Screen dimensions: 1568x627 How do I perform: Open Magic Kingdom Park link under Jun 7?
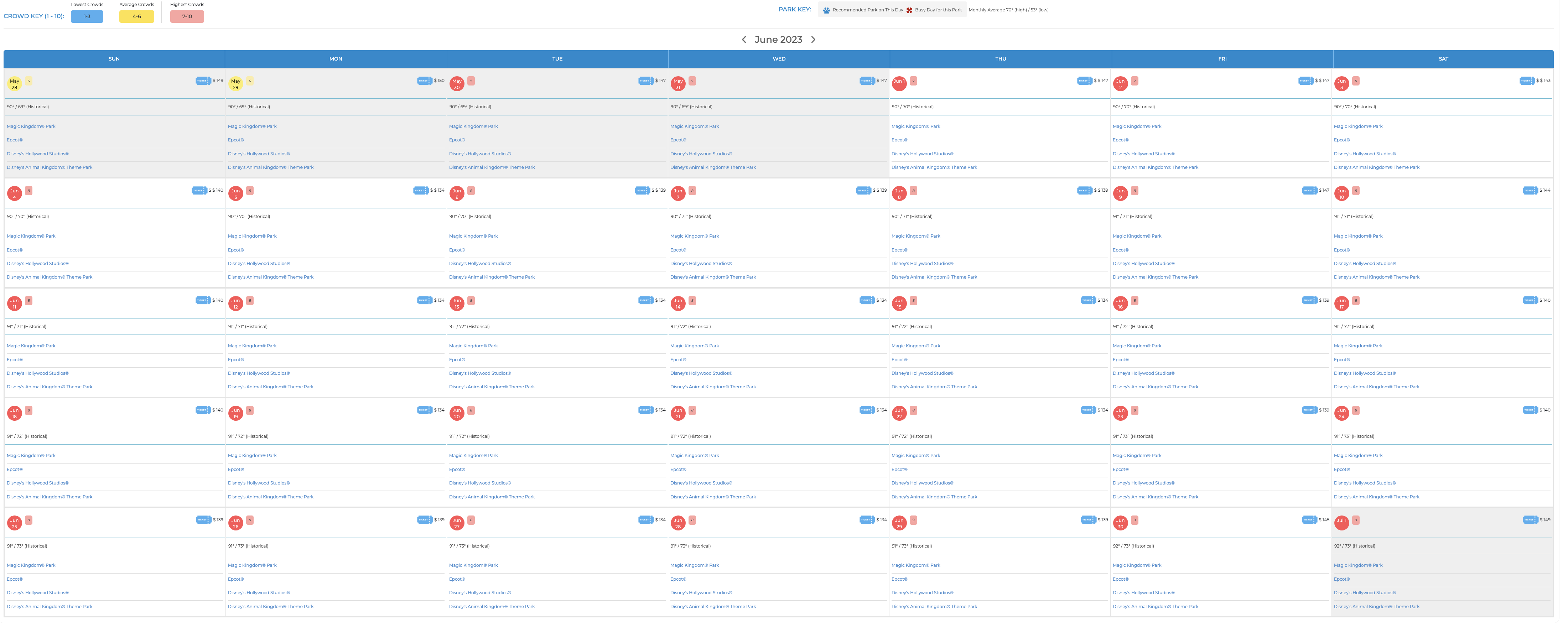695,236
